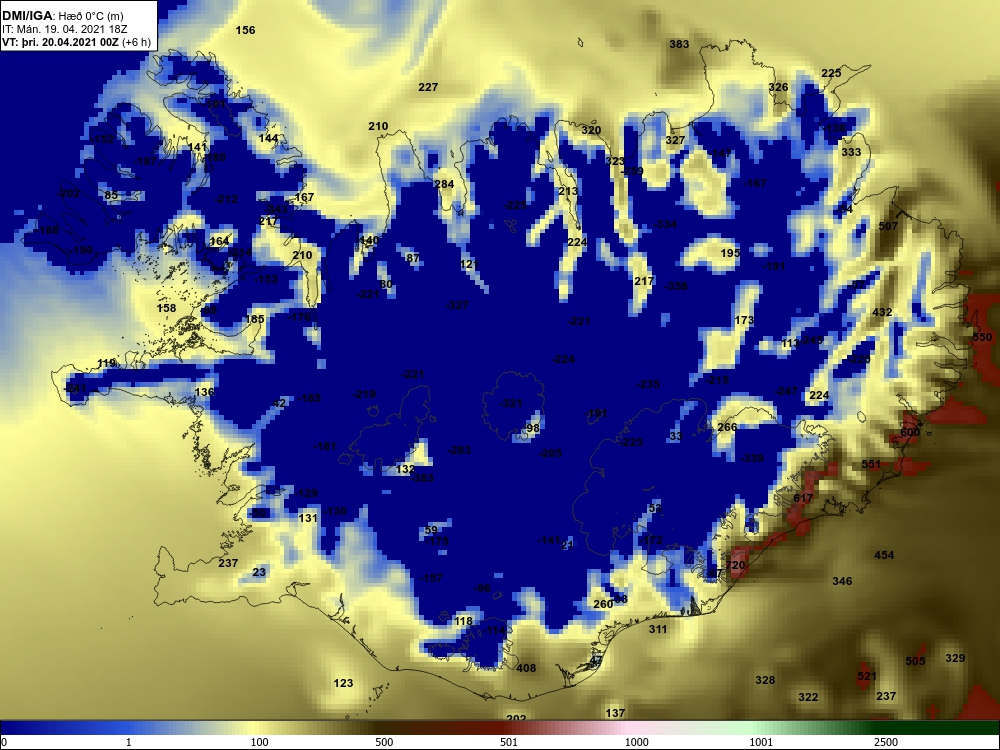Click the map value '505'

point(915,661)
